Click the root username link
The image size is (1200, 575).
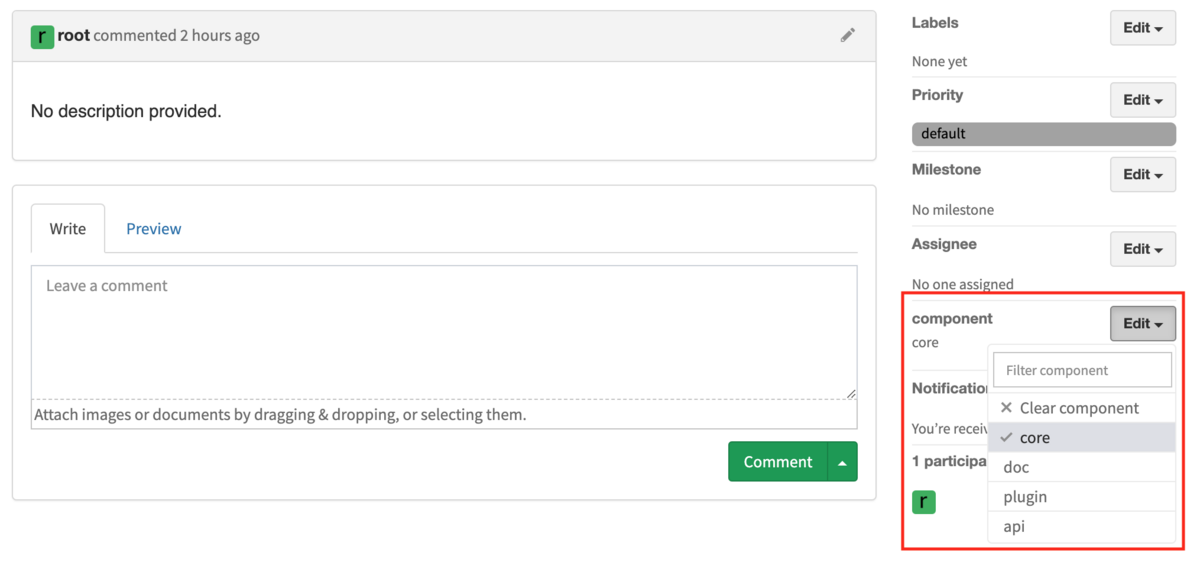(x=74, y=35)
